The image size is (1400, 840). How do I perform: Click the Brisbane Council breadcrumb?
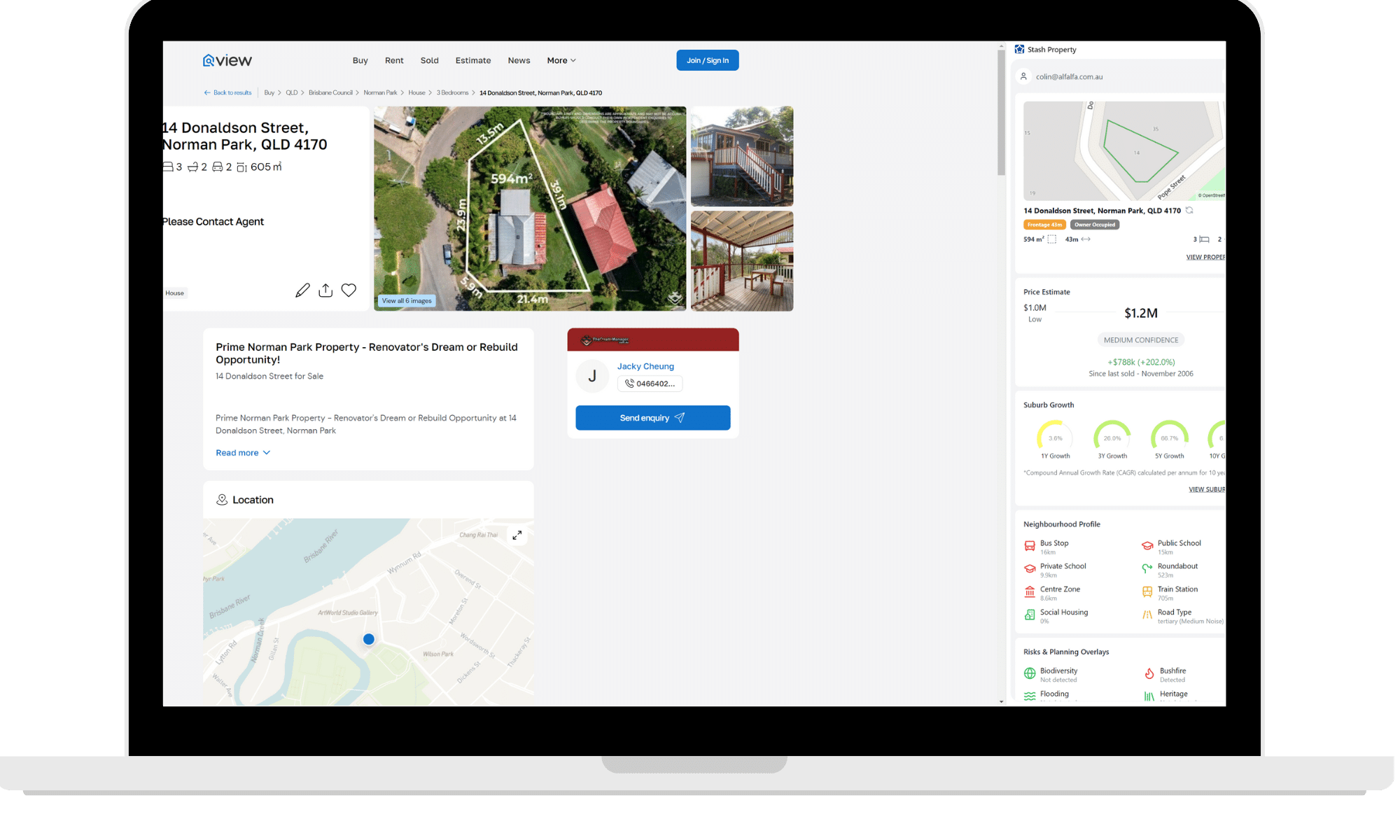coord(330,92)
